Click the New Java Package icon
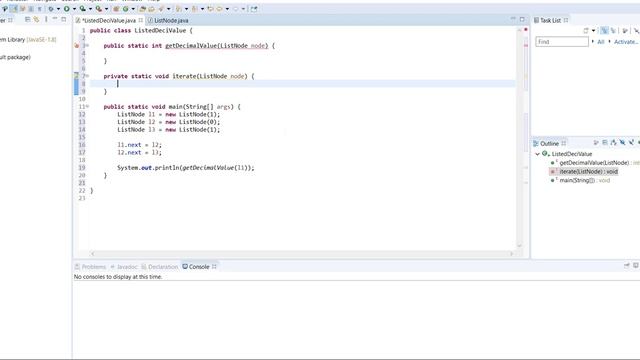 pyautogui.click(x=116, y=9)
